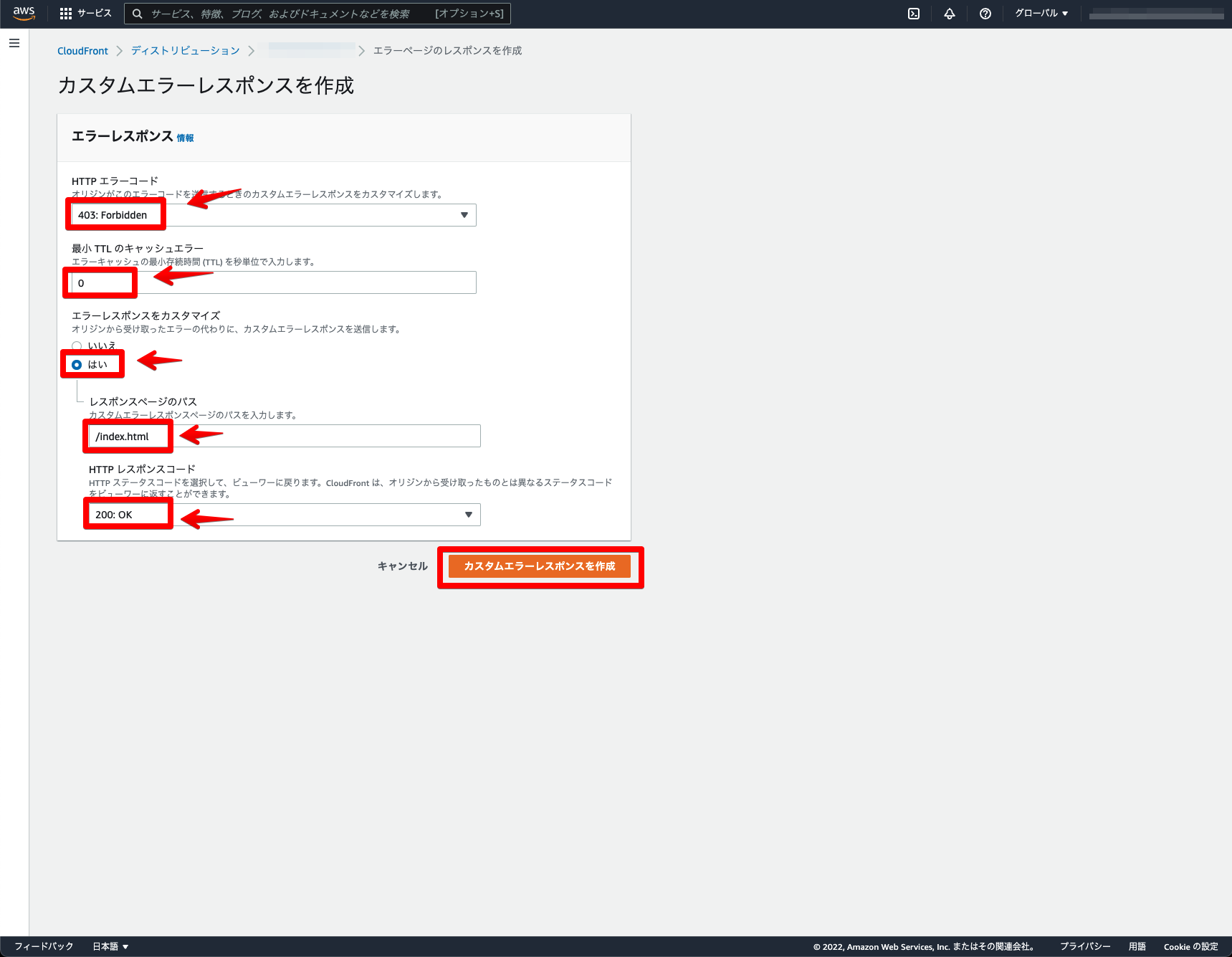Open the HTTP response code 200 dropdown

(x=285, y=515)
